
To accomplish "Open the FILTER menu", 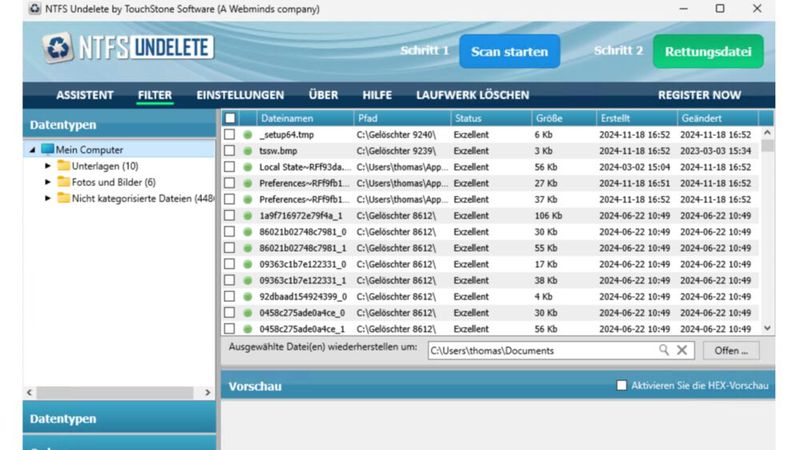I will coord(155,95).
